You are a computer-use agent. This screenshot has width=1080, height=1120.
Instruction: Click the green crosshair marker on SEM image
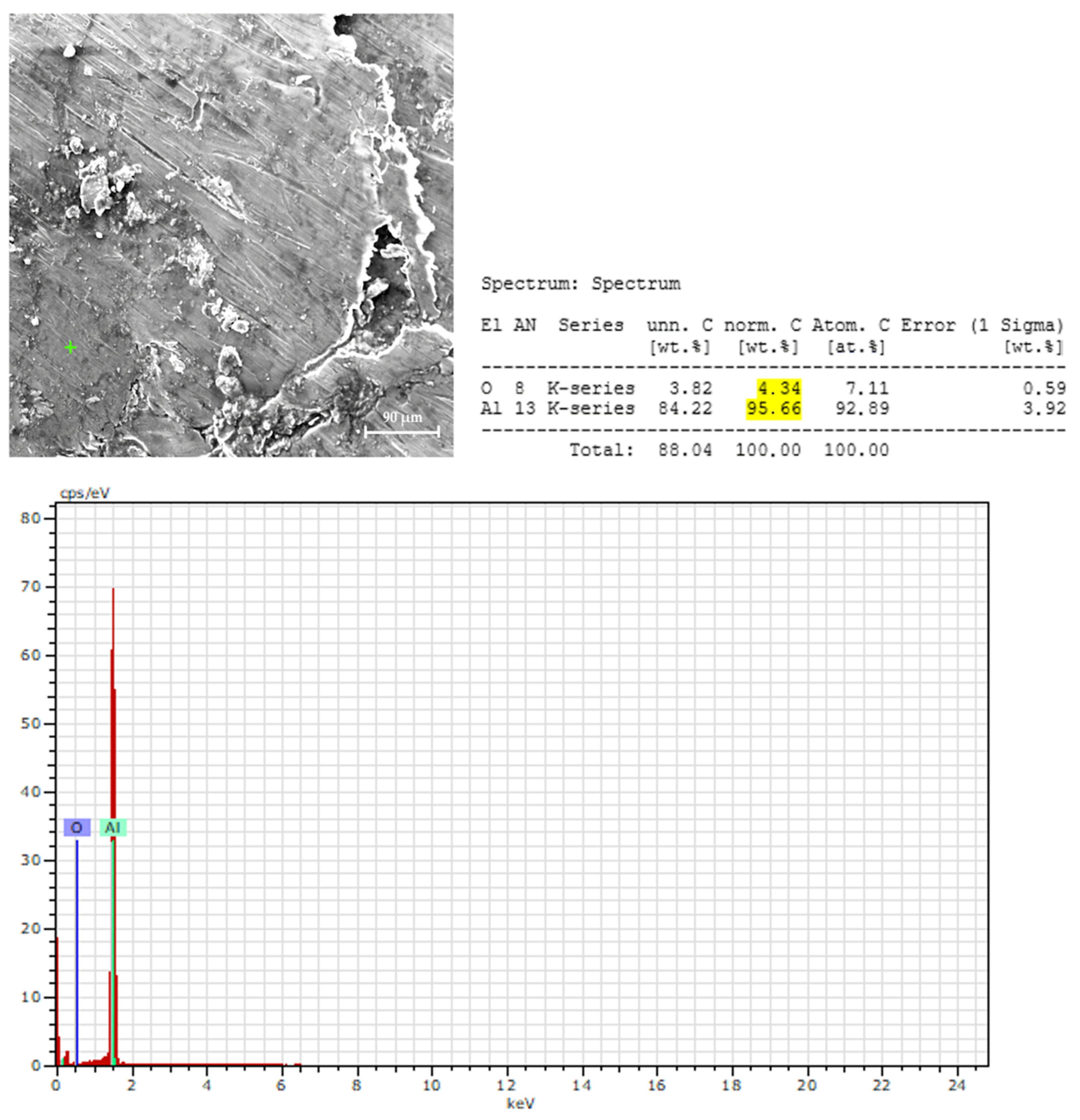pos(70,347)
